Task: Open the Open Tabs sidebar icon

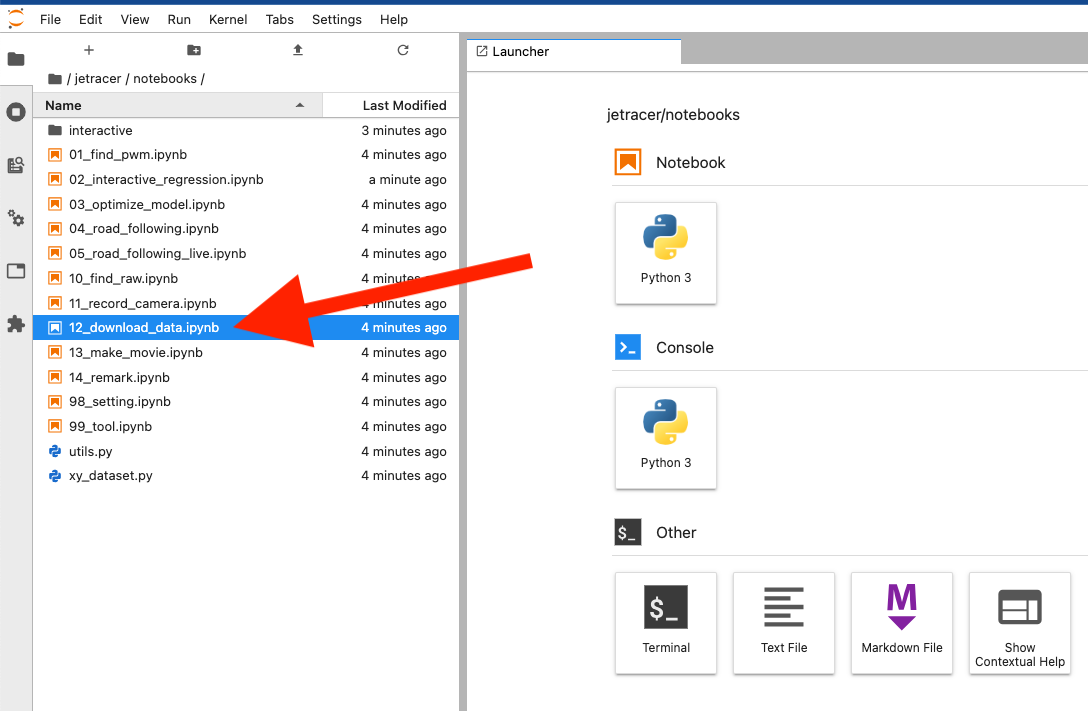Action: pos(16,271)
